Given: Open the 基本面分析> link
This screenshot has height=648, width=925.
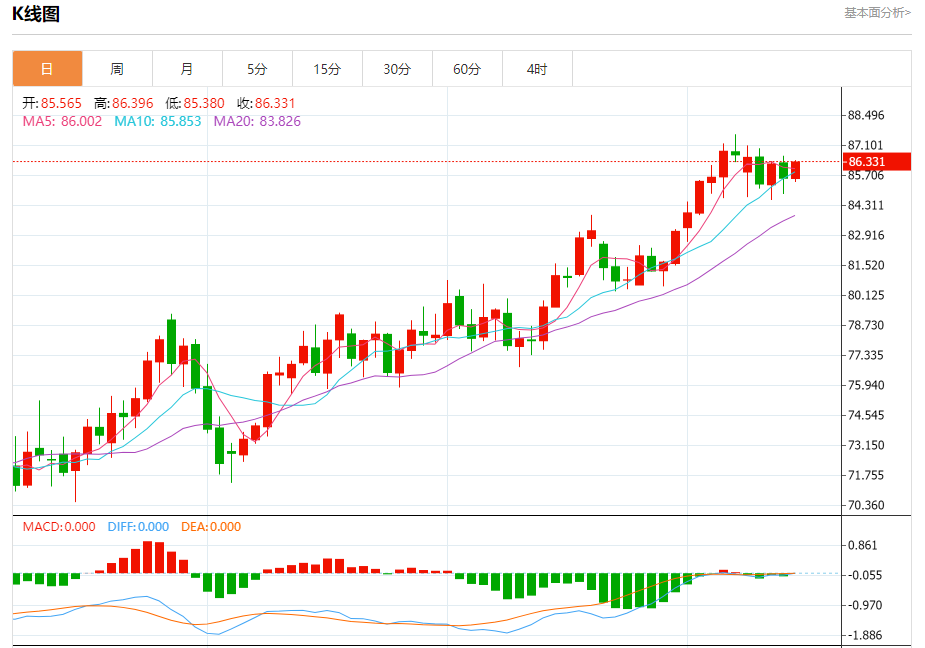Looking at the screenshot, I should coord(877,13).
